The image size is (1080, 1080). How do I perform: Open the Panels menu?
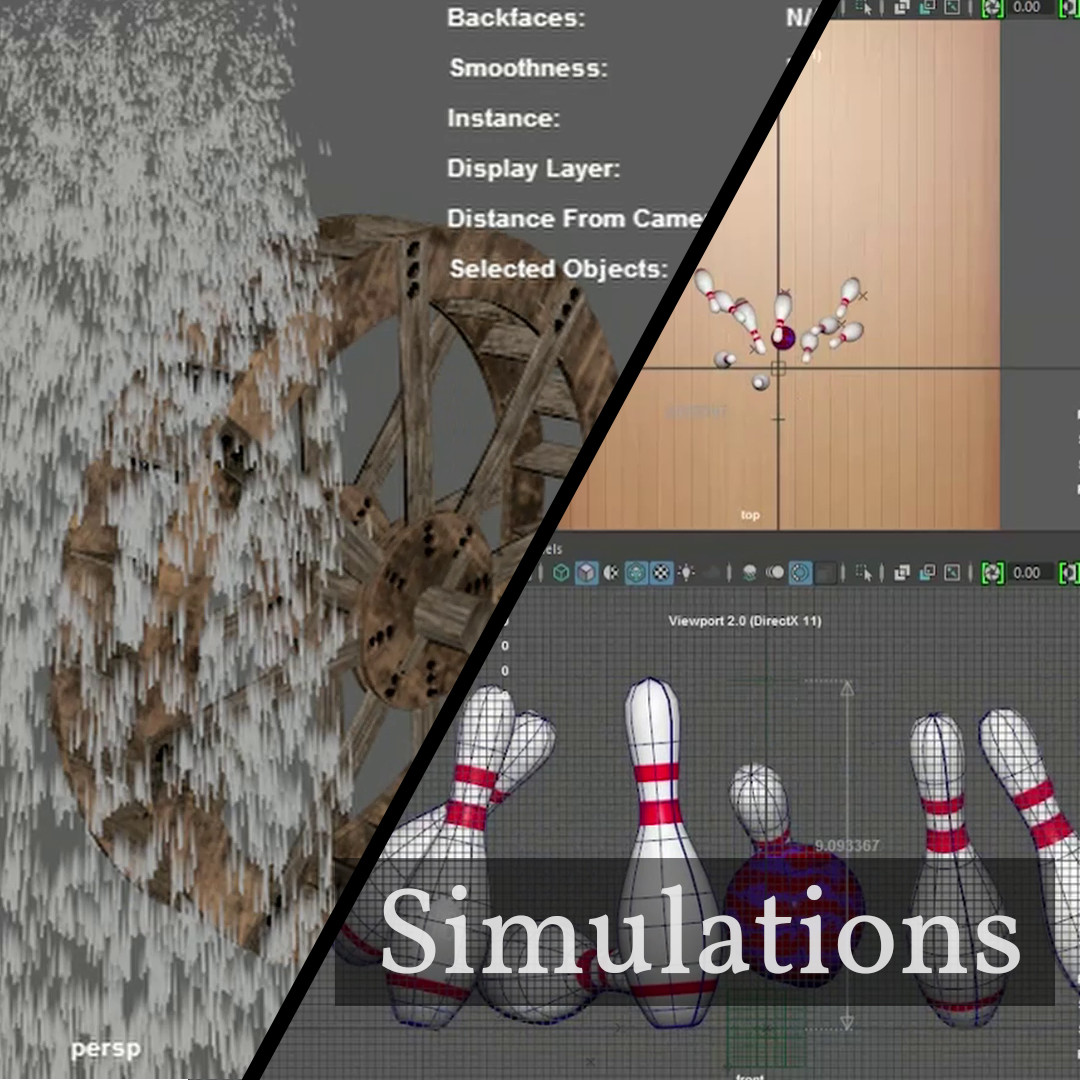click(553, 549)
